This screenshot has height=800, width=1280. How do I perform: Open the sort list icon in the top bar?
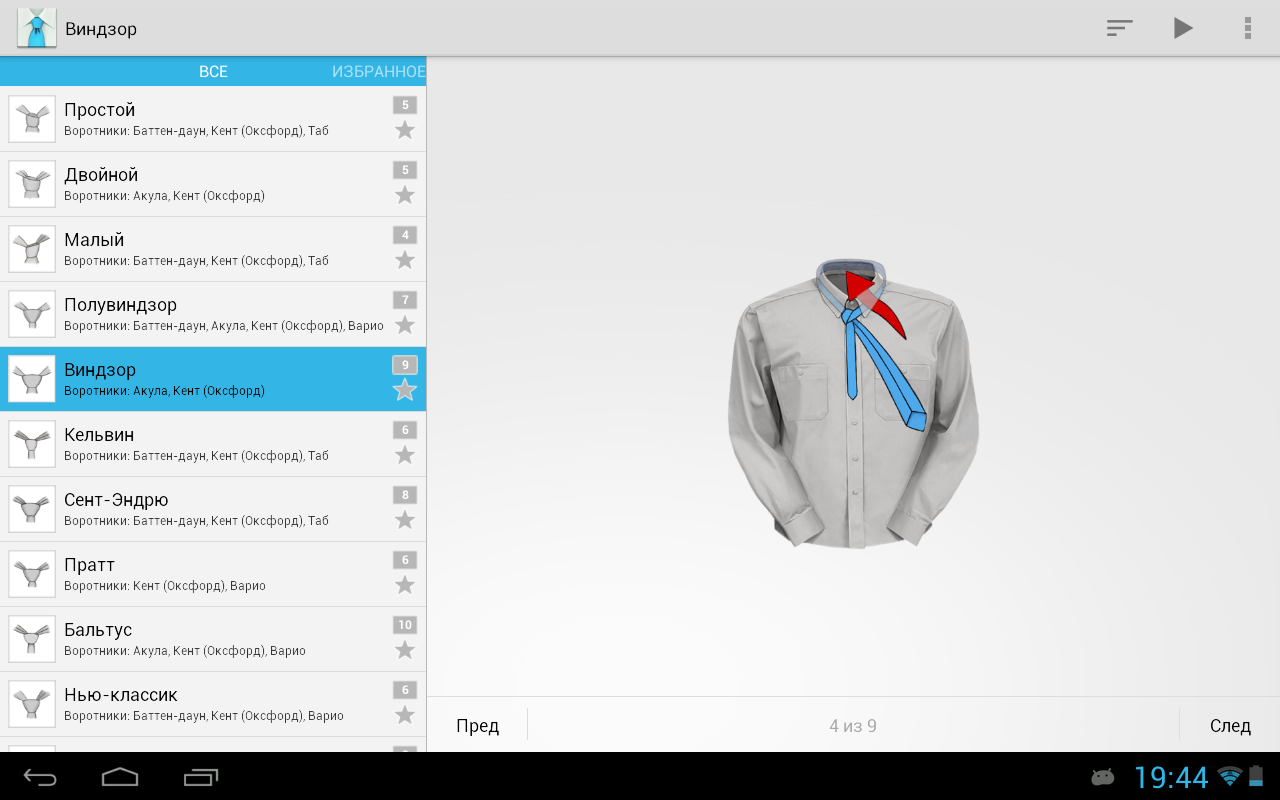click(1119, 28)
